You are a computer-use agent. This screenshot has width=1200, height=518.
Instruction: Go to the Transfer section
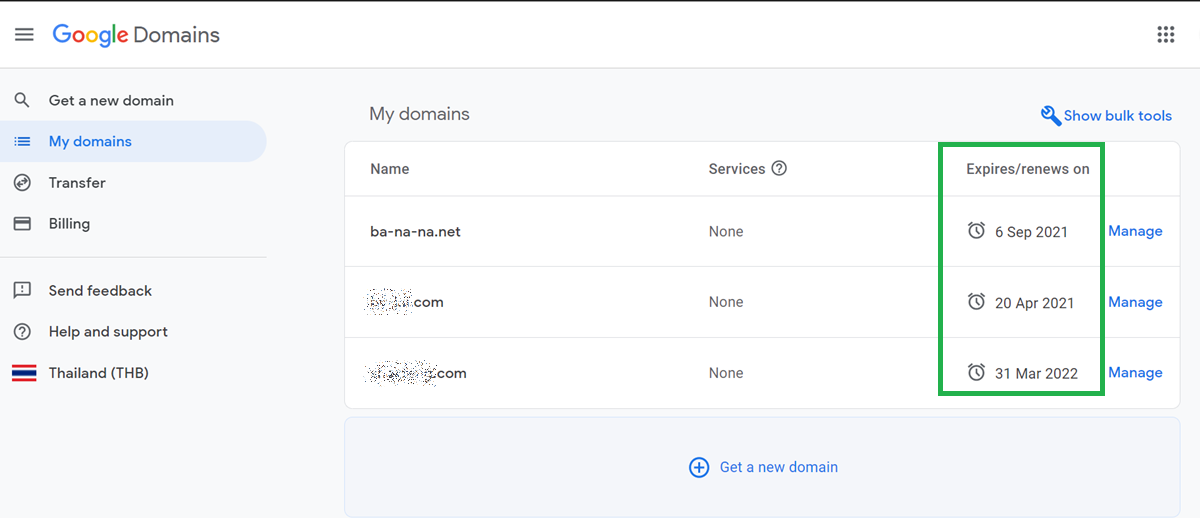[77, 183]
